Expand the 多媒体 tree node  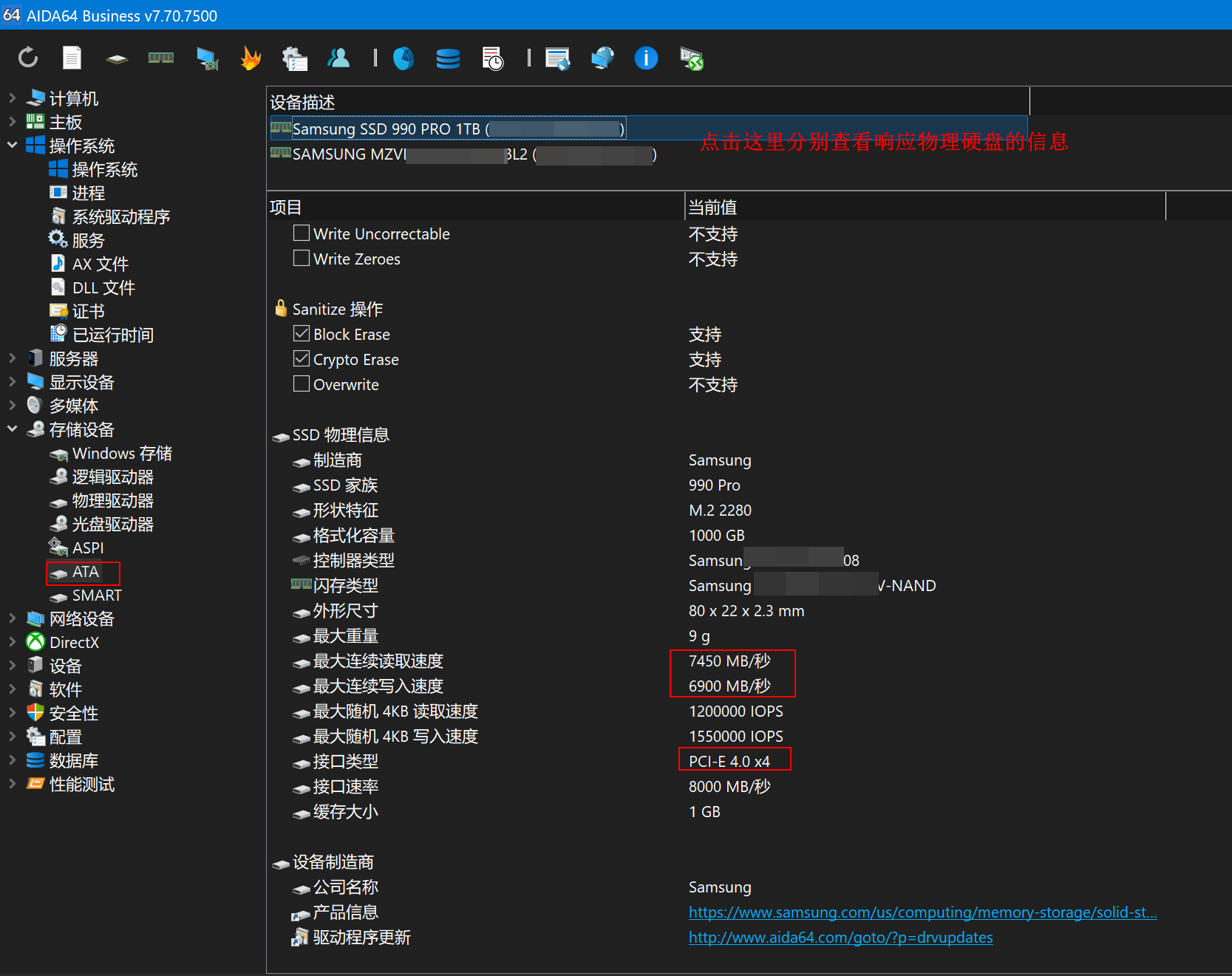(x=13, y=405)
